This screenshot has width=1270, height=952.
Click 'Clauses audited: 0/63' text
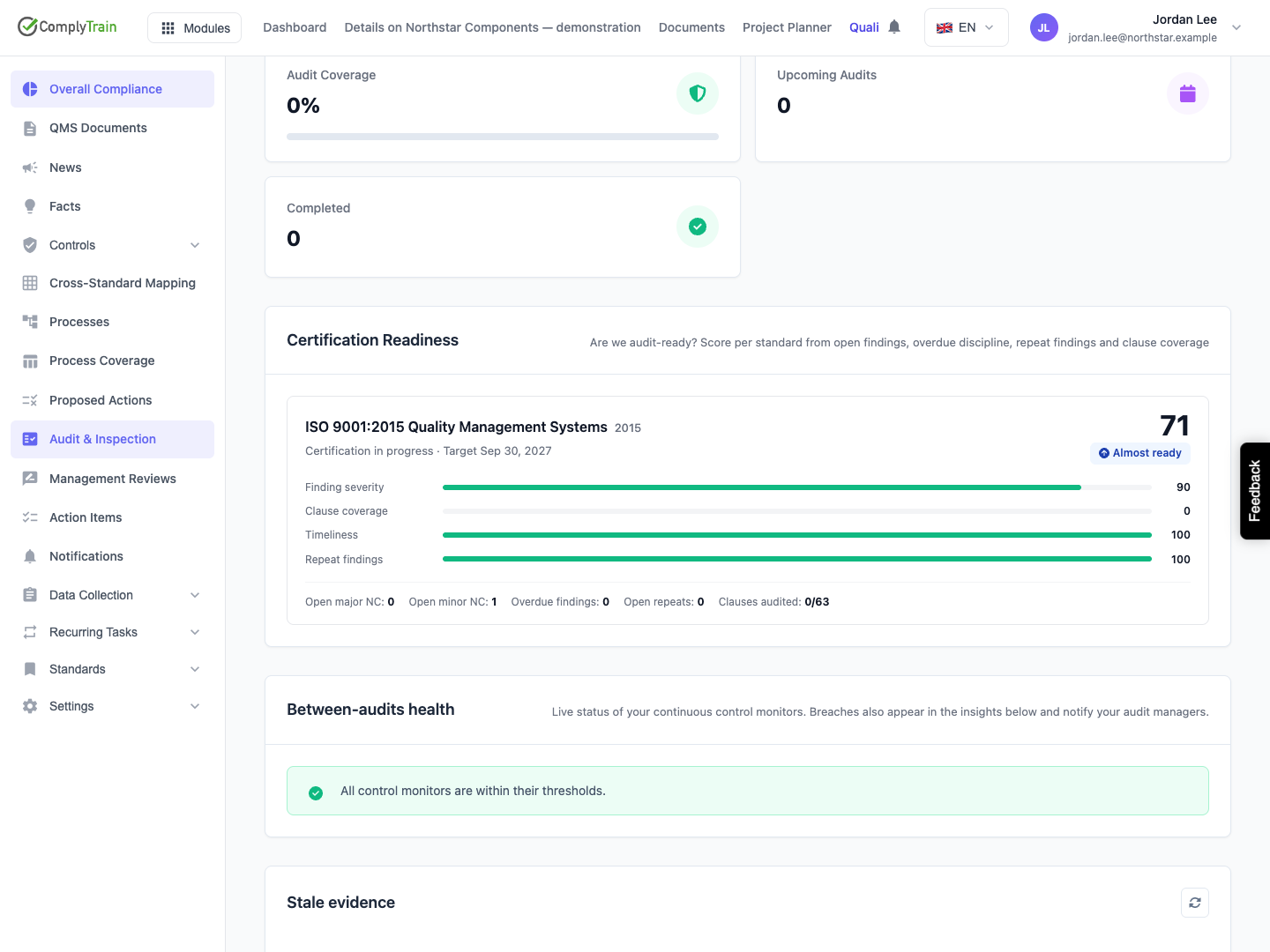773,602
